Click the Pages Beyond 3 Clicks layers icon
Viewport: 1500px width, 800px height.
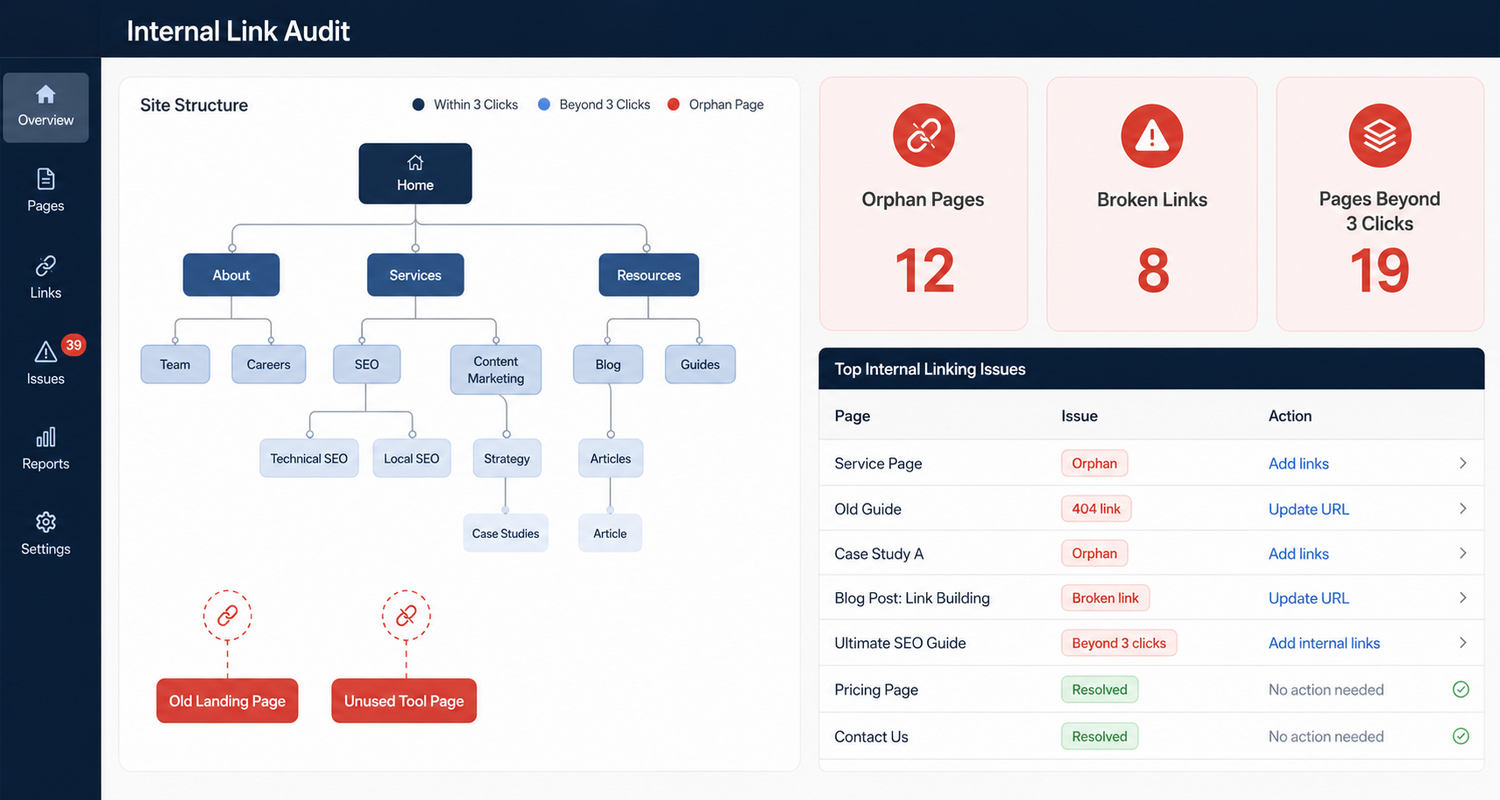tap(1380, 136)
